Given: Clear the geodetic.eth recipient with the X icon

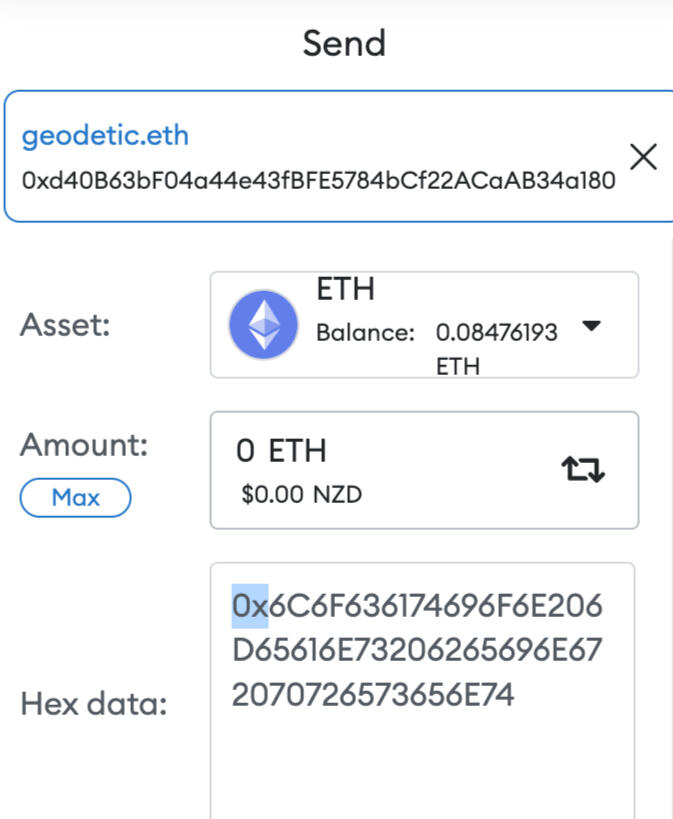Looking at the screenshot, I should [x=643, y=157].
